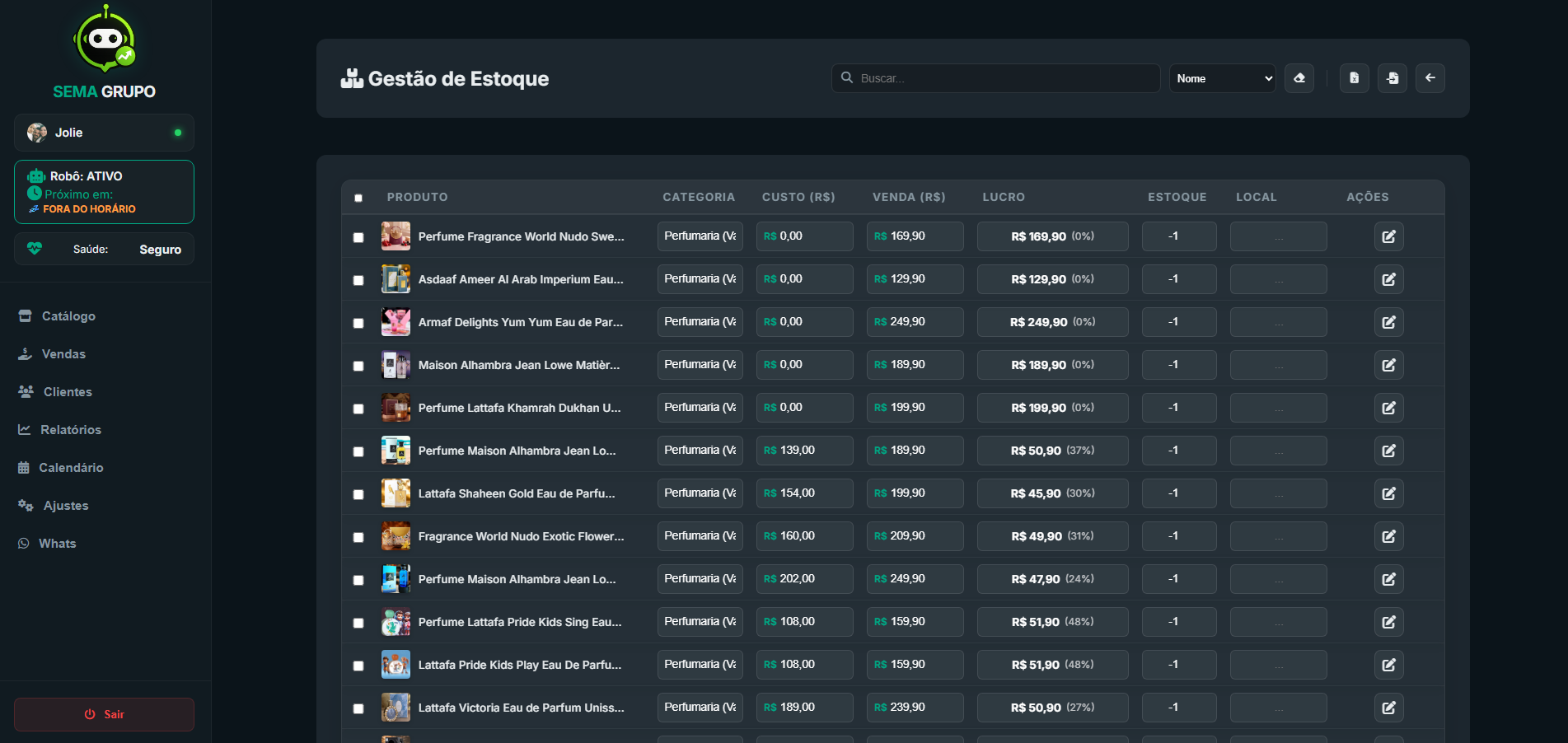The height and width of the screenshot is (743, 1568).
Task: Navigate to Relatórios
Action: [x=104, y=430]
